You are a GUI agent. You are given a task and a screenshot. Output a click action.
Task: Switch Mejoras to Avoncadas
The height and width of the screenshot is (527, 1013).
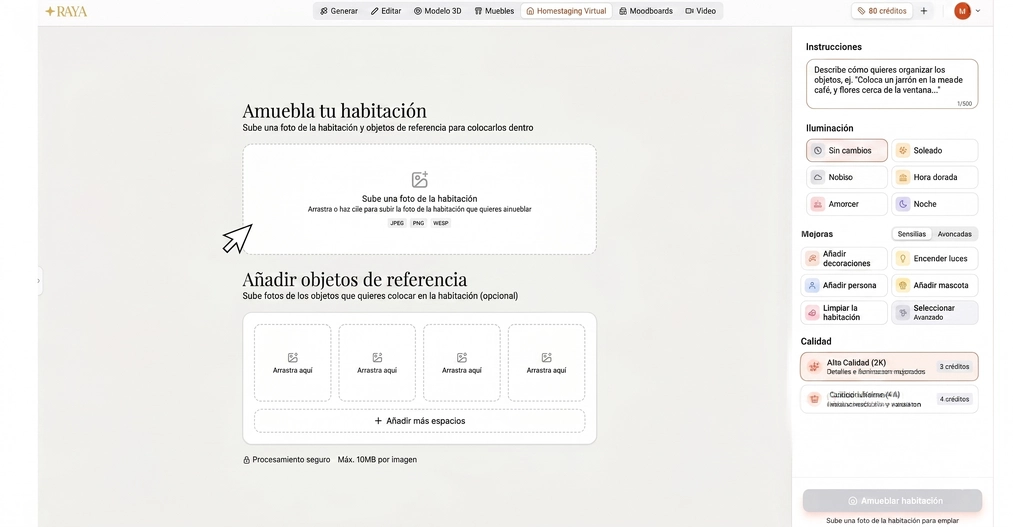(x=954, y=234)
